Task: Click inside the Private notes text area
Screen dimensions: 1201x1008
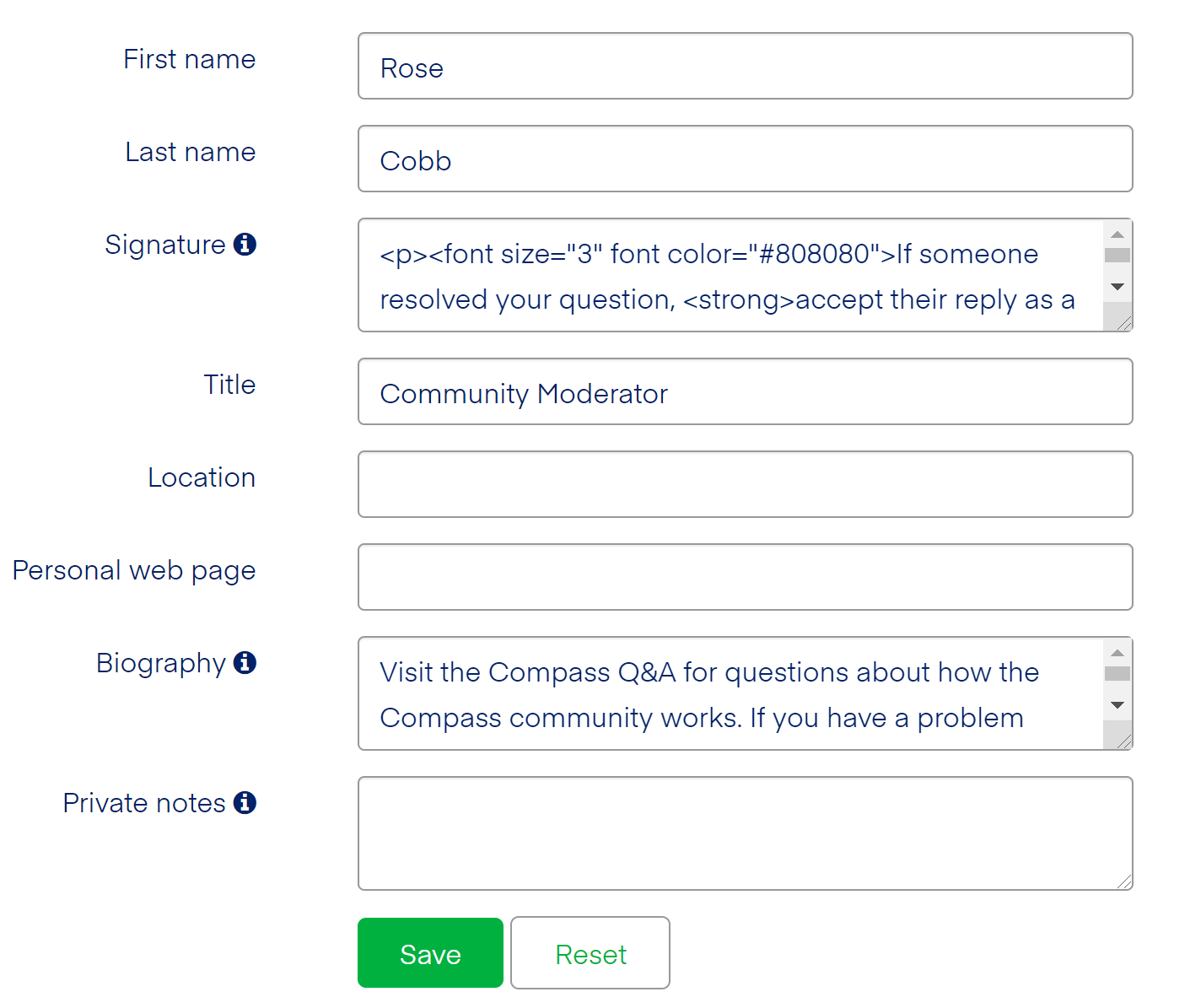Action: tap(742, 833)
